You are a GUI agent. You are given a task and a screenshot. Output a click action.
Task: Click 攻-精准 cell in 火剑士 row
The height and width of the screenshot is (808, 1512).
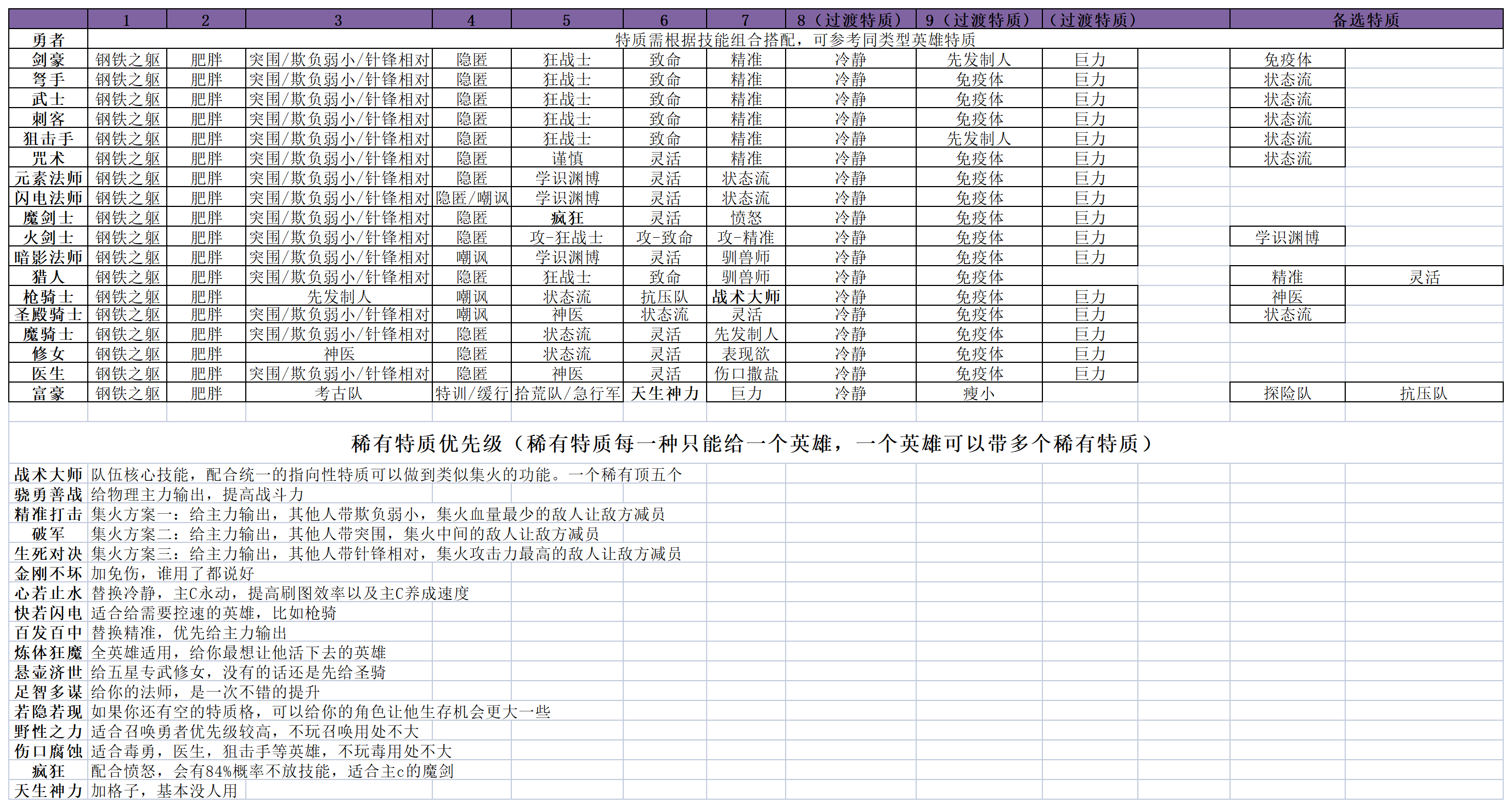click(x=746, y=237)
